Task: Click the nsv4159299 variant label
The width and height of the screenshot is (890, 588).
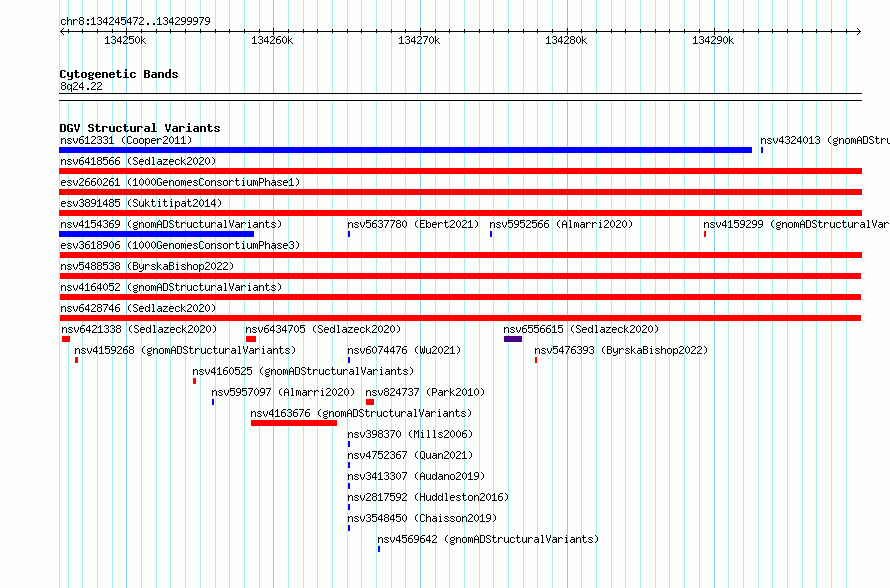Action: (x=796, y=224)
